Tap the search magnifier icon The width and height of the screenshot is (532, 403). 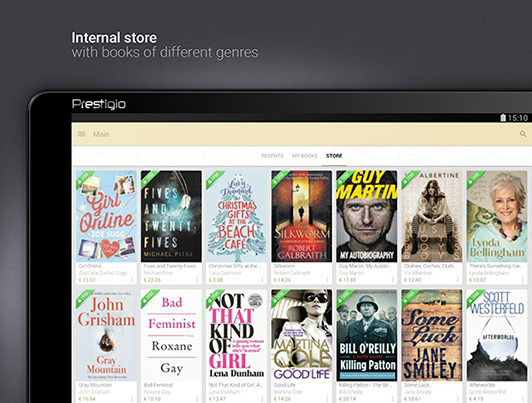[523, 134]
